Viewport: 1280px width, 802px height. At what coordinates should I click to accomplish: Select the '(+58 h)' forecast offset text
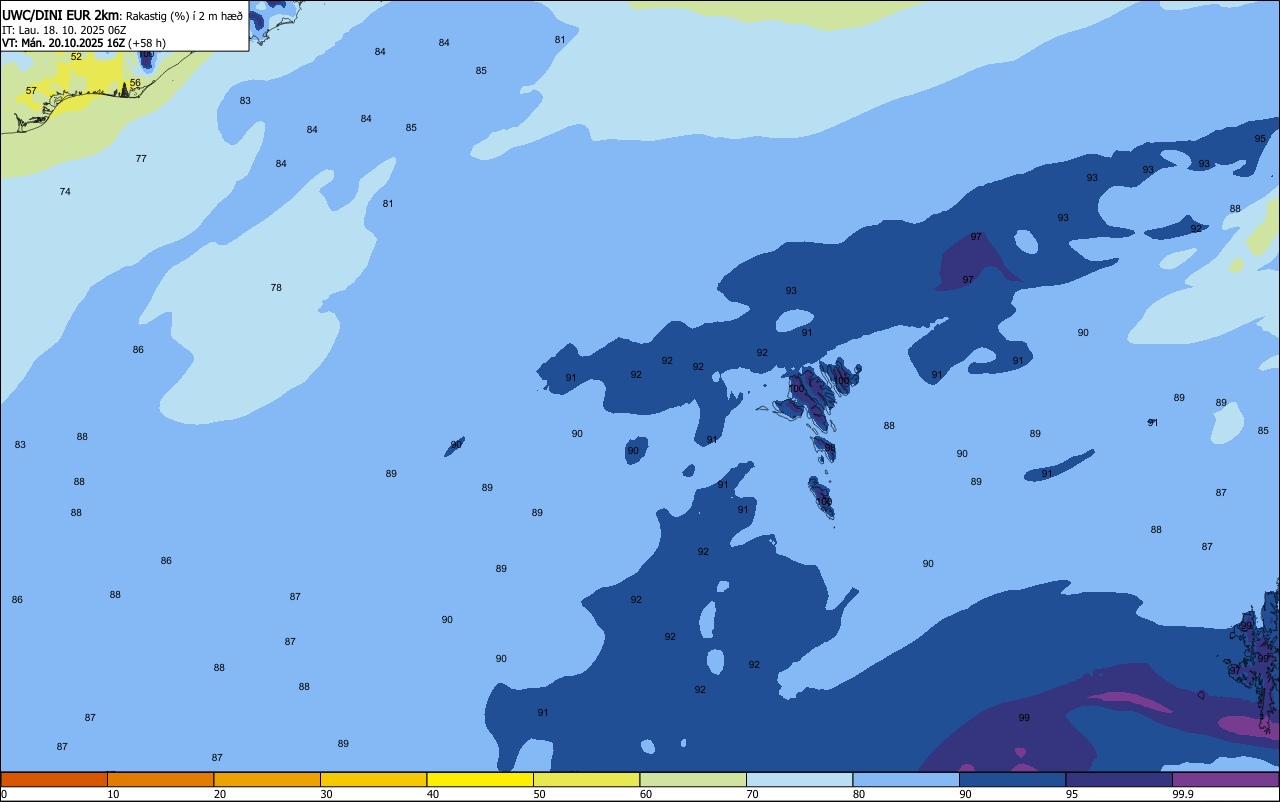[x=146, y=43]
